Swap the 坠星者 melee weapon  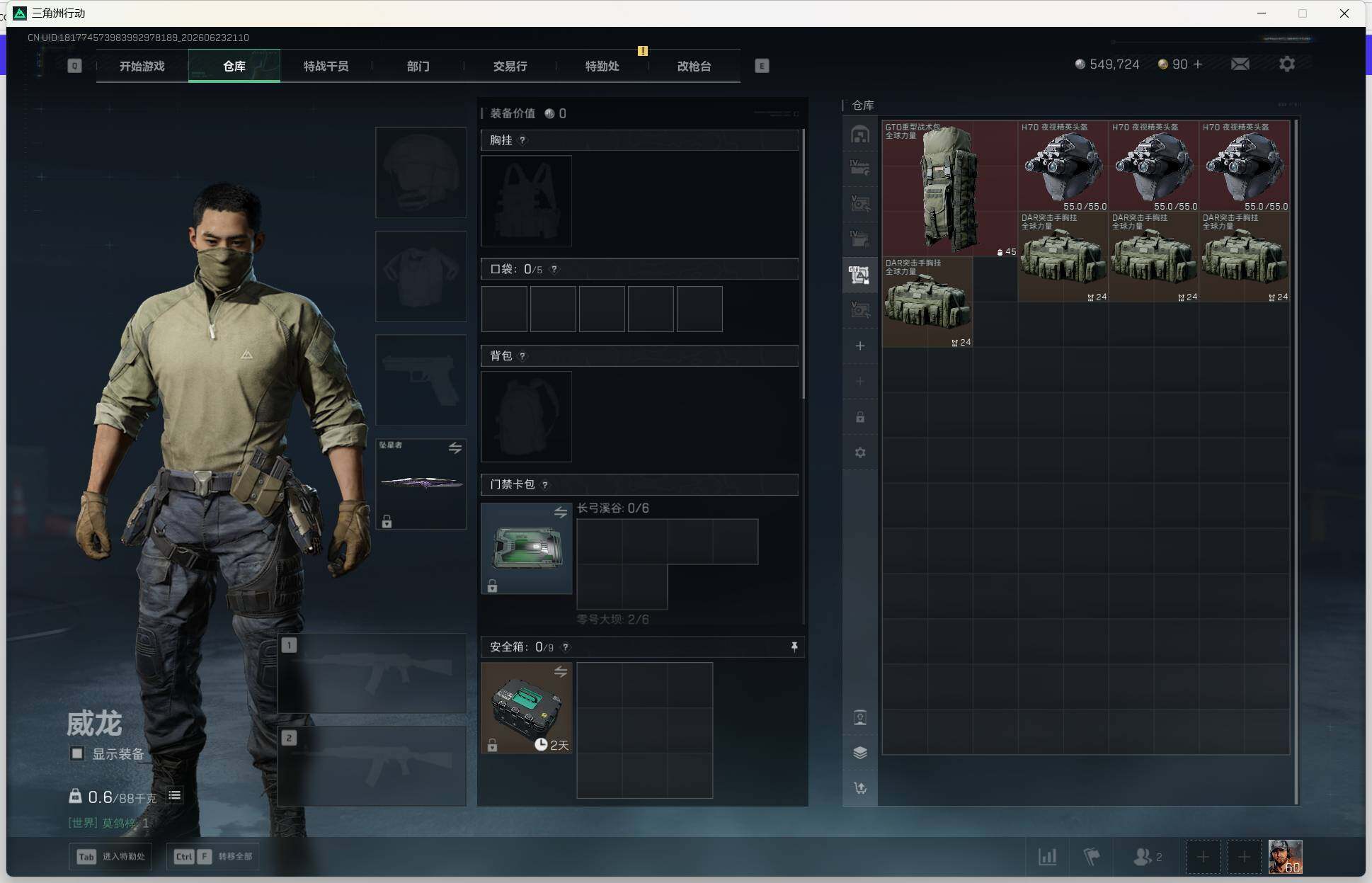(455, 448)
